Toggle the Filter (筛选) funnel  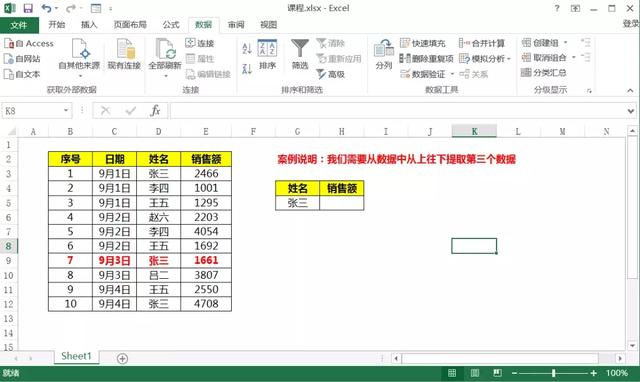point(300,55)
